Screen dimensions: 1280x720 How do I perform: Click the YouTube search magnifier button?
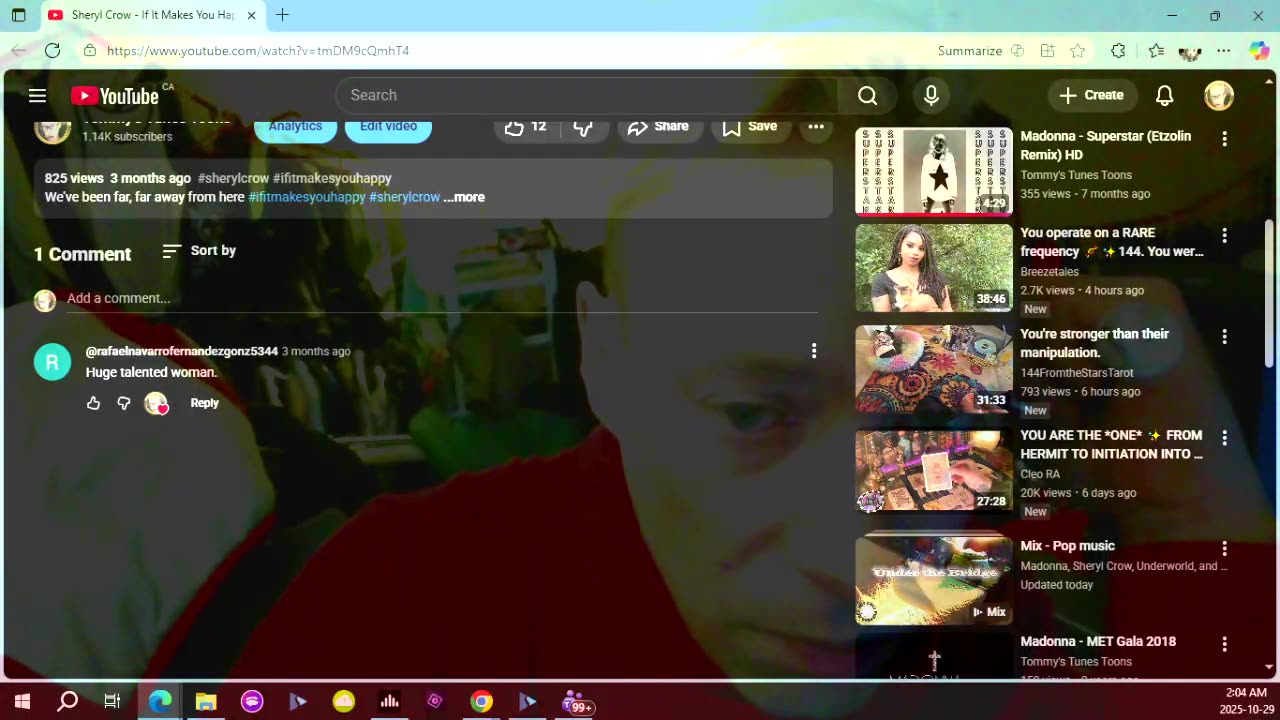[x=868, y=95]
